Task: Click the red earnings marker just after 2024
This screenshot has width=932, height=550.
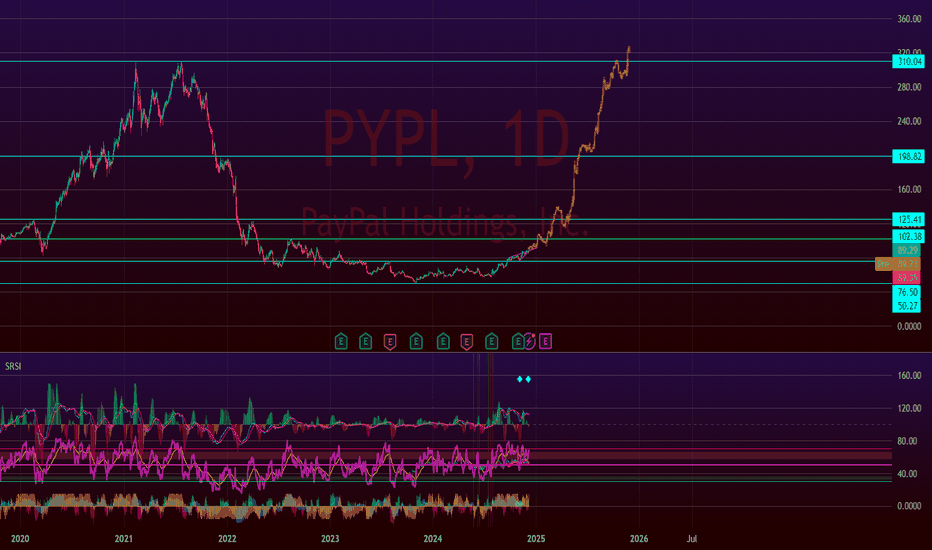Action: tap(467, 342)
